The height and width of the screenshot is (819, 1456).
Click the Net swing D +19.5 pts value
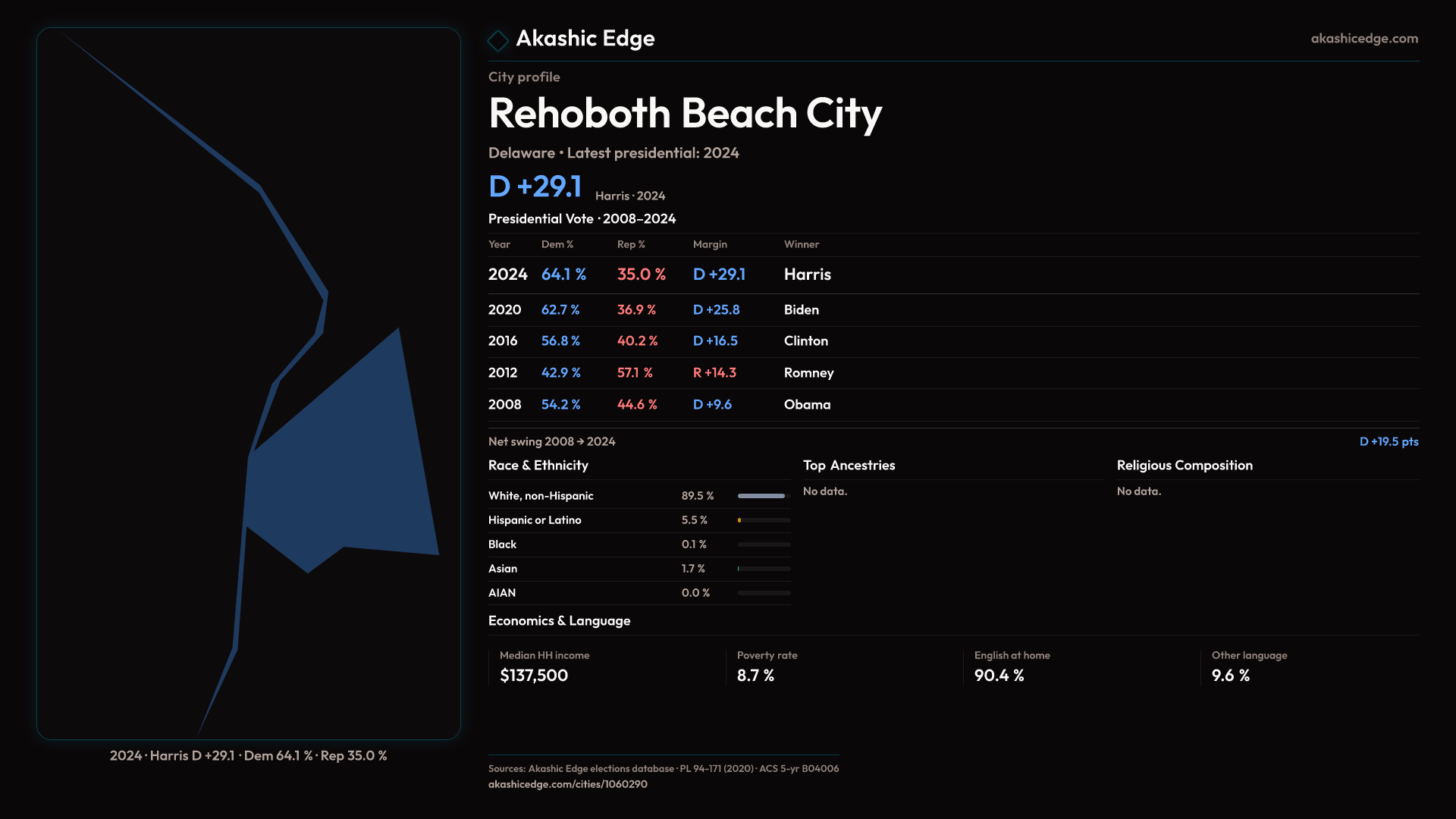point(1388,441)
